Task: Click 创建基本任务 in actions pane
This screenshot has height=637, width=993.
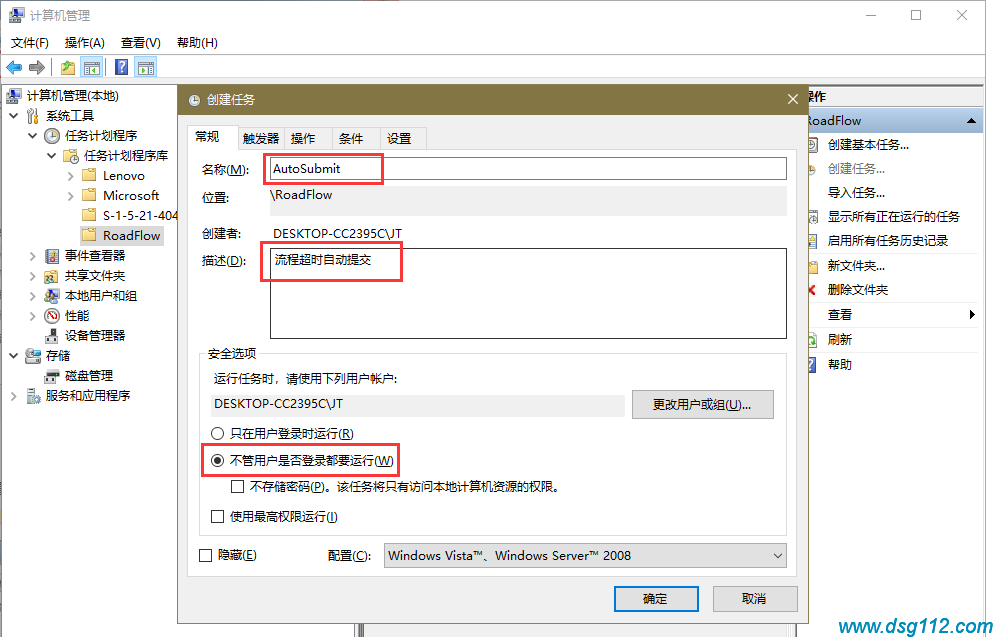Action: 868,145
